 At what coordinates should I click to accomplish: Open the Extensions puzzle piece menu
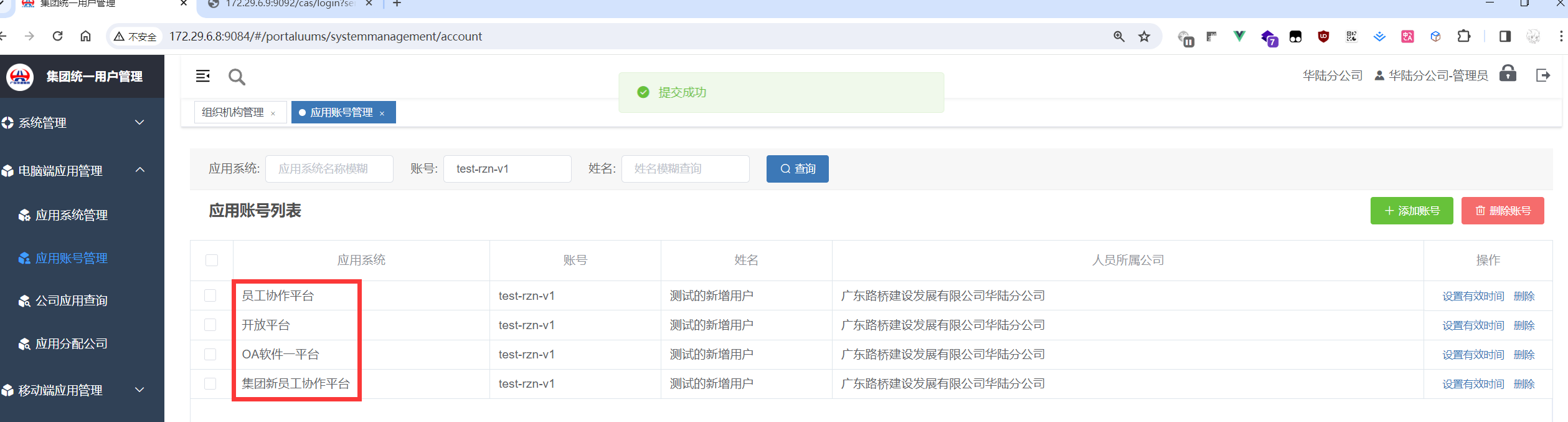(x=1464, y=36)
